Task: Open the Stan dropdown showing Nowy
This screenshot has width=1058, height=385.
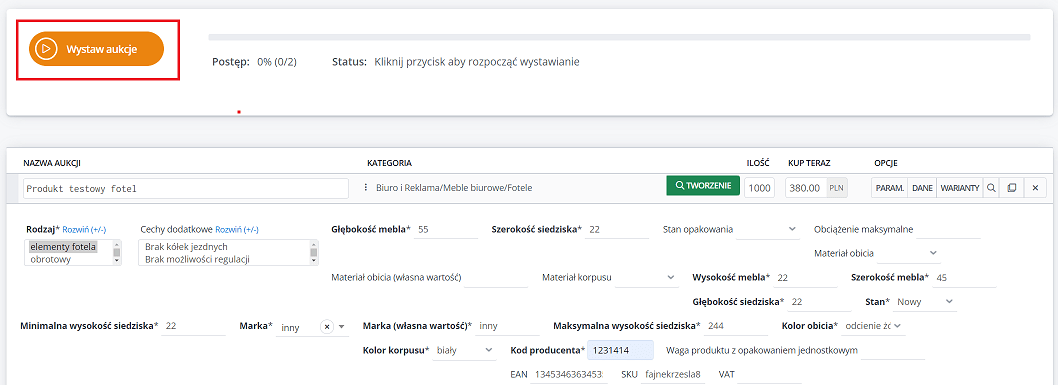Action: coord(925,301)
